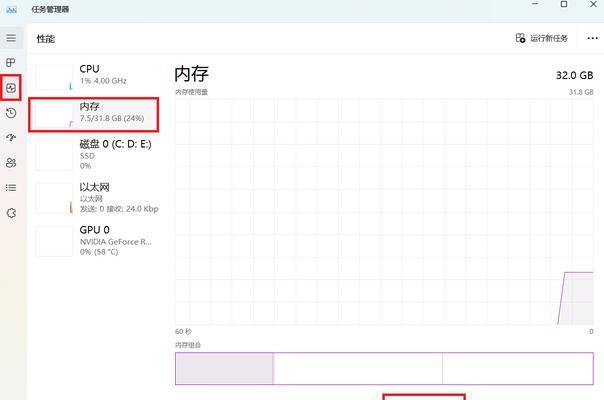The width and height of the screenshot is (604, 400).
Task: Click the 60 秒 graph axis label
Action: (183, 331)
